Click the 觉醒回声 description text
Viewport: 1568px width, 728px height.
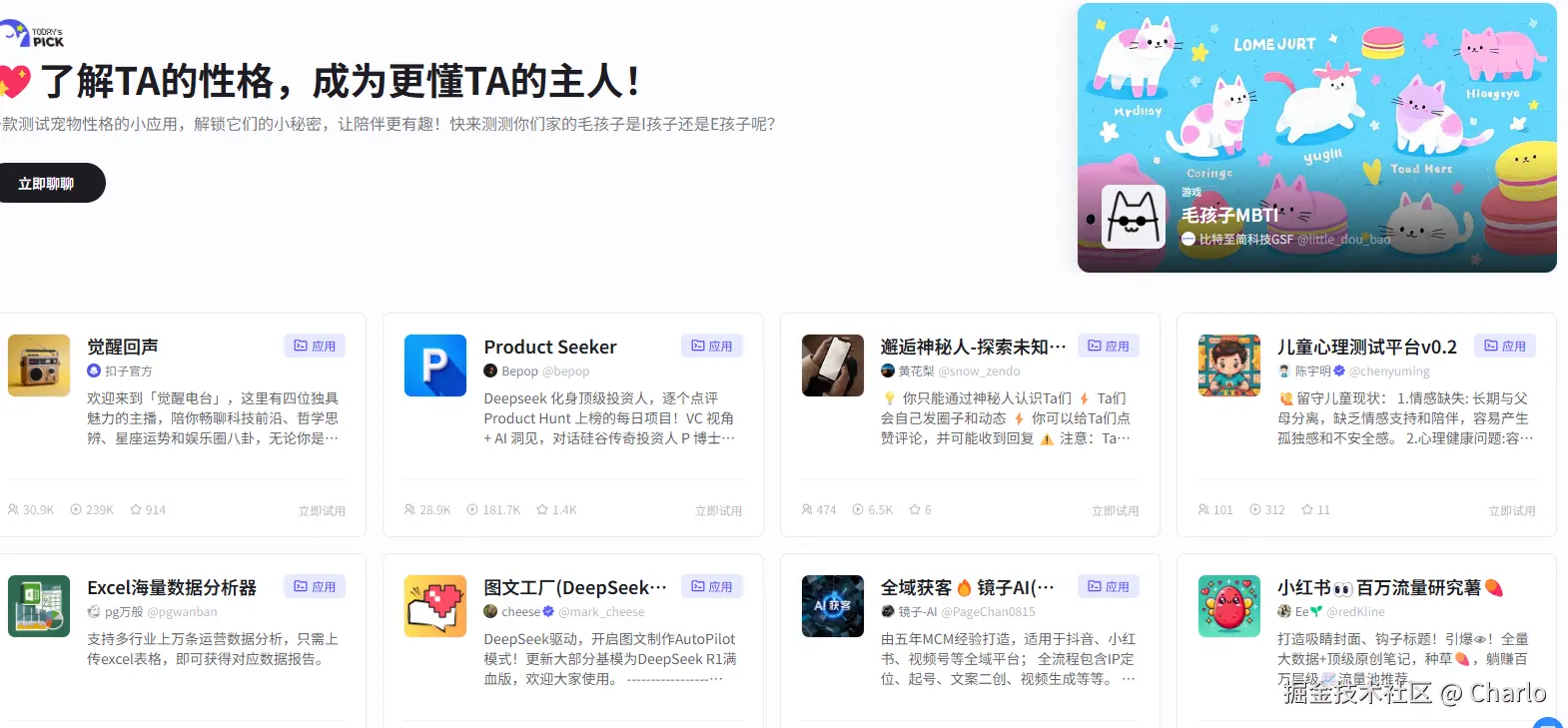point(213,417)
